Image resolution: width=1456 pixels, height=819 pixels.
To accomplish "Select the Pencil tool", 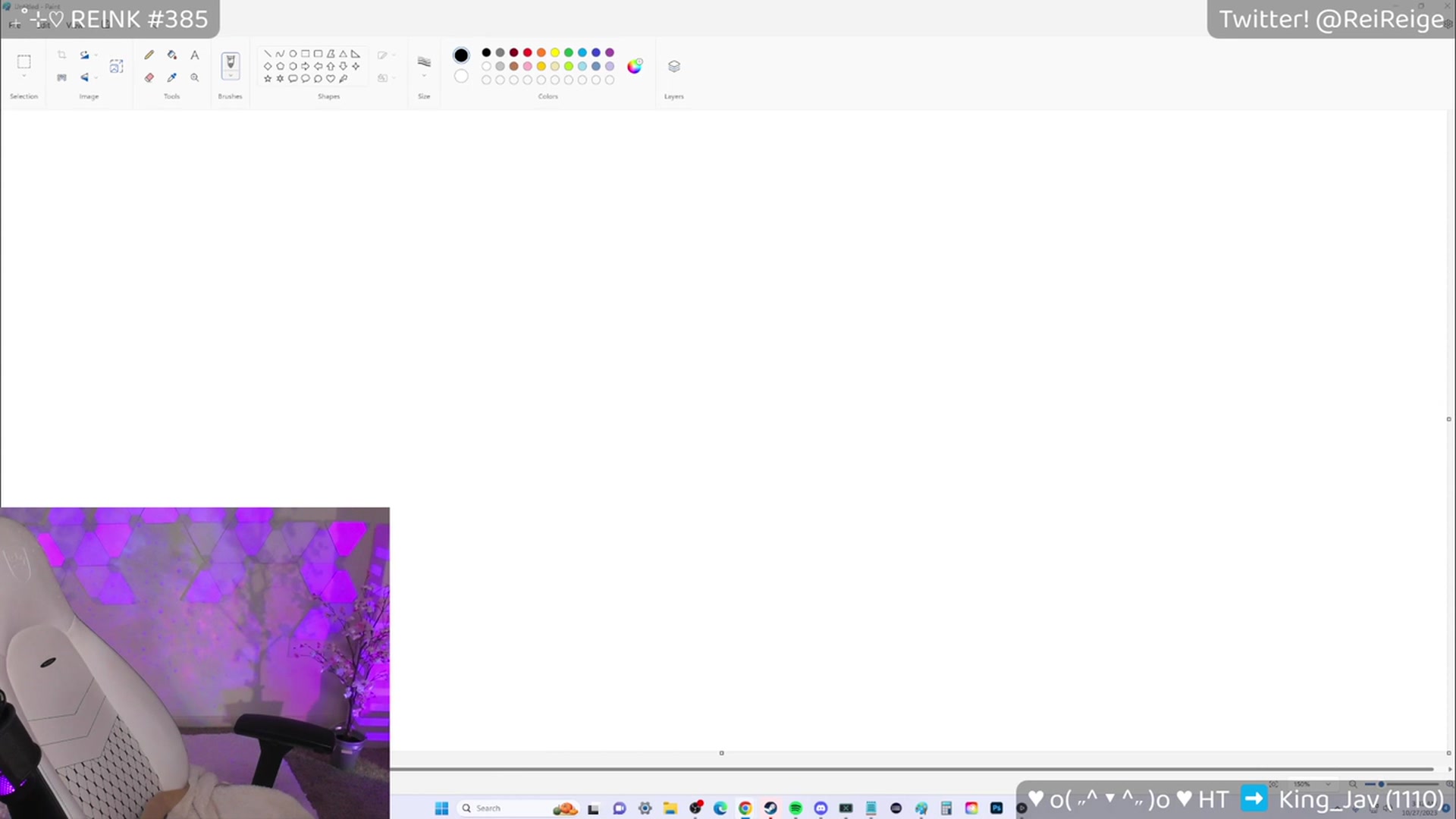I will click(x=149, y=55).
